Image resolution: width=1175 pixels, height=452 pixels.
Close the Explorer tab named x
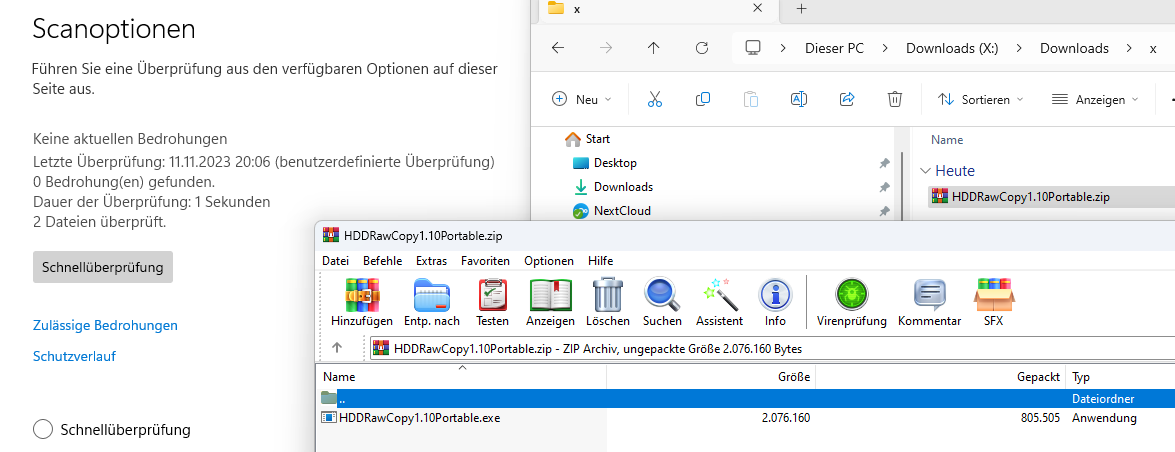pyautogui.click(x=758, y=8)
